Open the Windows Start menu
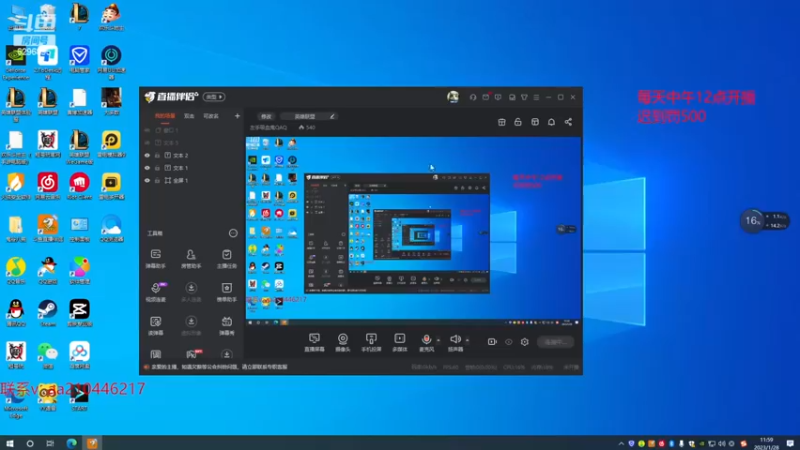The height and width of the screenshot is (450, 800). click(10, 443)
